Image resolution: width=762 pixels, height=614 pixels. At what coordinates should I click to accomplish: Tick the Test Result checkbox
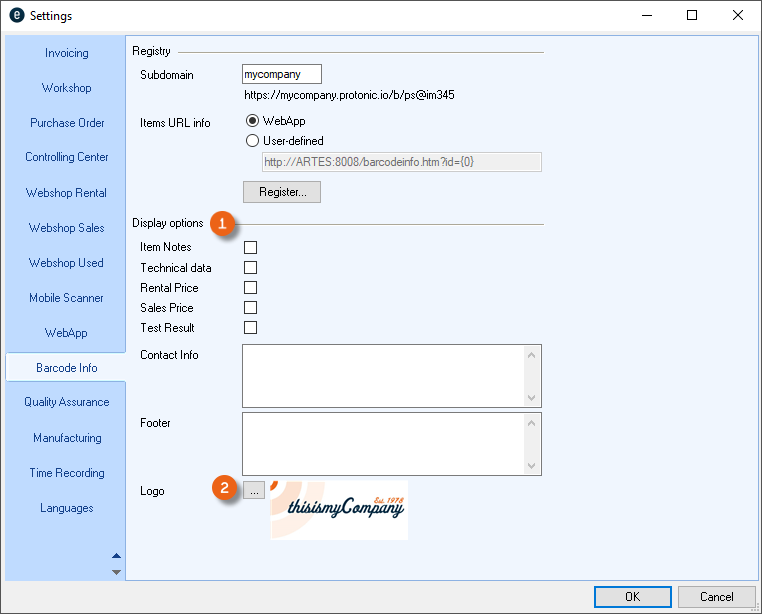(x=251, y=328)
